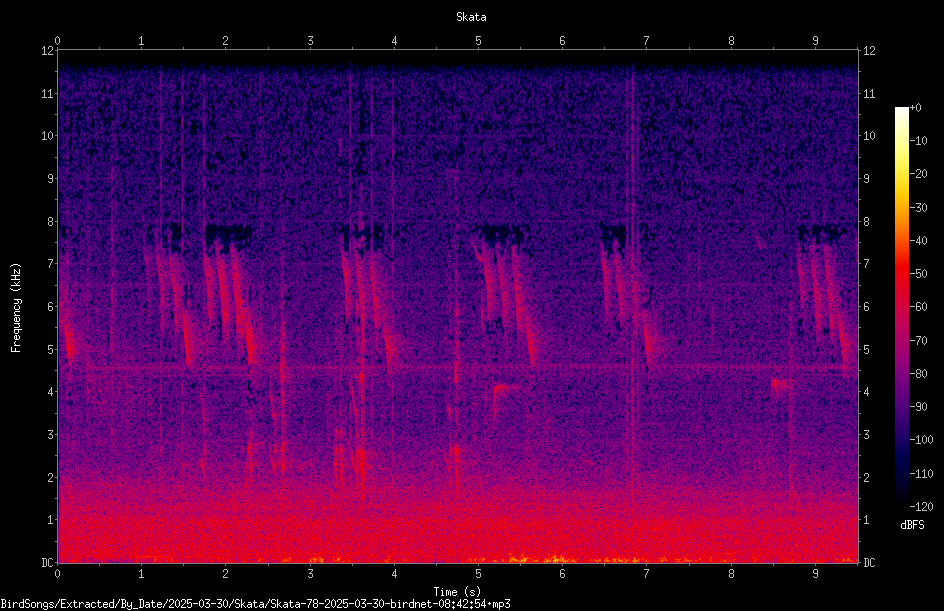
Task: Click the dBFS color gradient scale bar
Action: pos(901,307)
